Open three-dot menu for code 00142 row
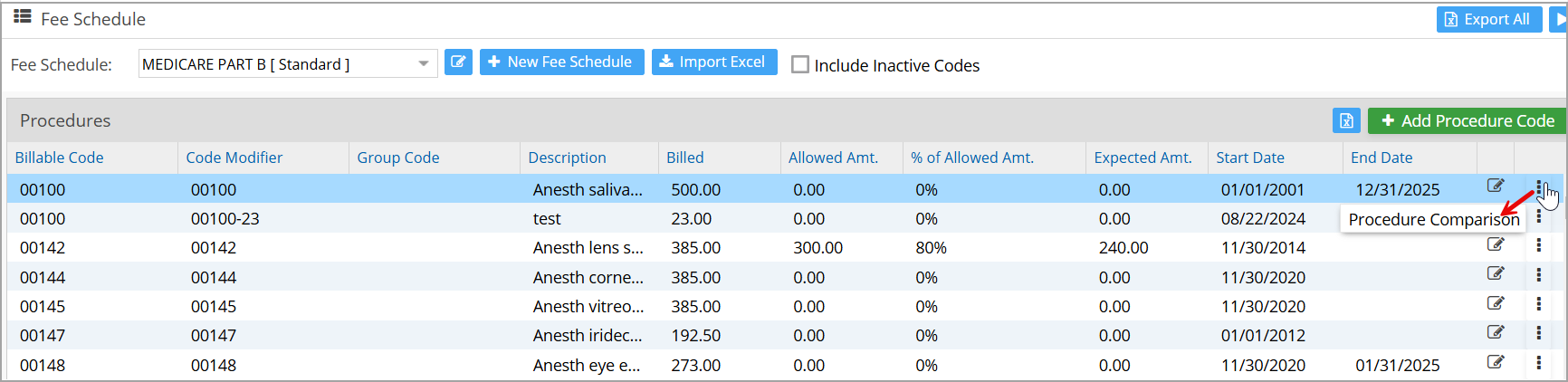This screenshot has height=382, width=1568. tap(1538, 245)
